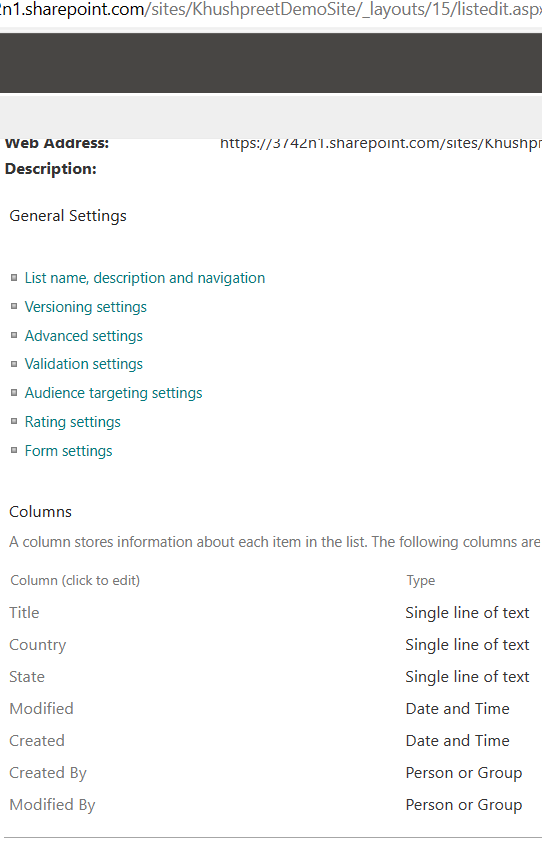Viewport: 542px width, 842px height.
Task: Click the bullet icon beside Form settings
Action: 14,450
